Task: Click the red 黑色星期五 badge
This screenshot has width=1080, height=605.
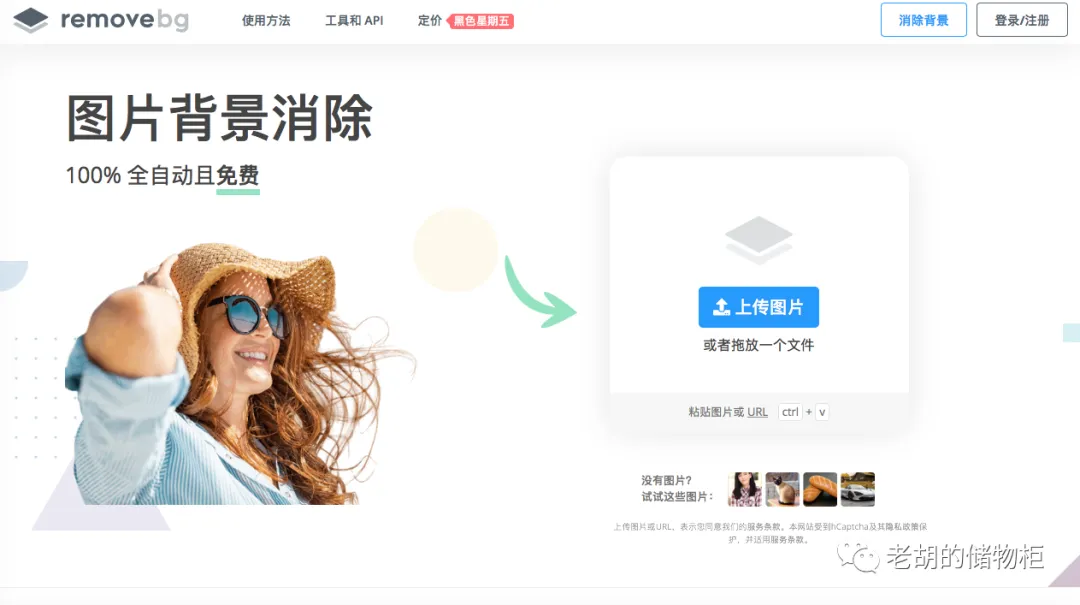Action: coord(481,21)
